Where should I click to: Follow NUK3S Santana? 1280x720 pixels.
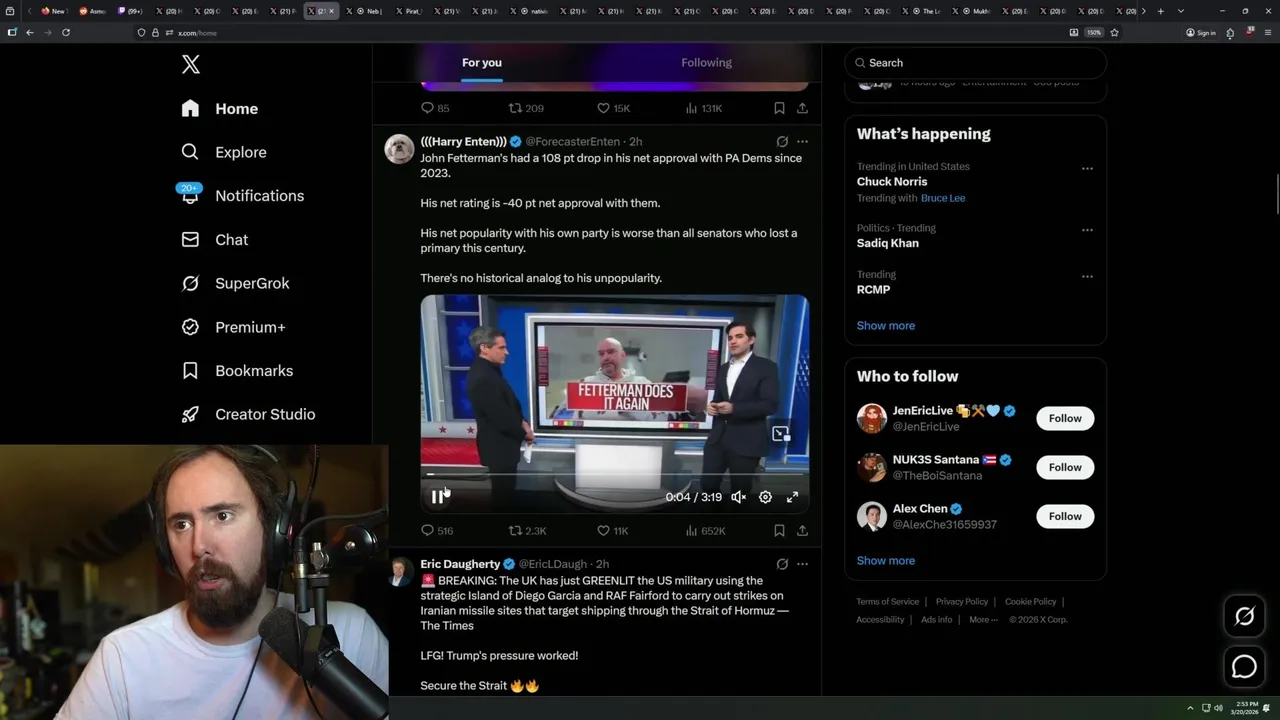coord(1065,467)
